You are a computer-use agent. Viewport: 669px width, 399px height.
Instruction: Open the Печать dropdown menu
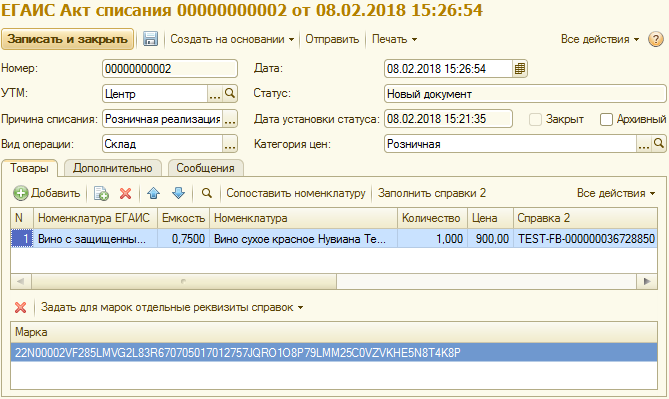pyautogui.click(x=394, y=39)
